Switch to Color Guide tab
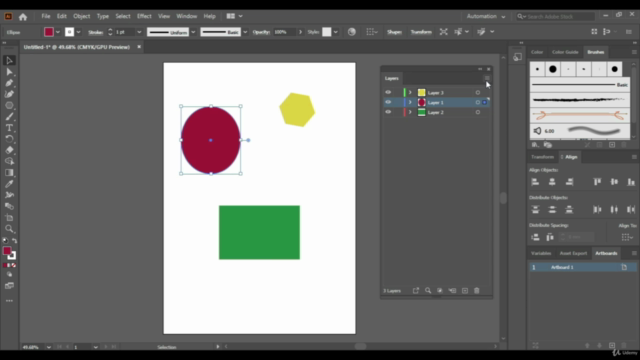Screen dimensions: 640x360 coord(565,52)
